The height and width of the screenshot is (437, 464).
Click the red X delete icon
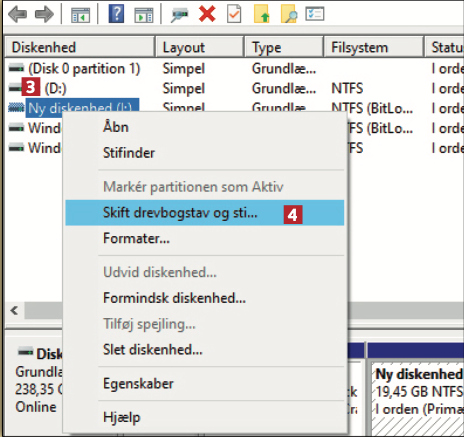click(207, 14)
